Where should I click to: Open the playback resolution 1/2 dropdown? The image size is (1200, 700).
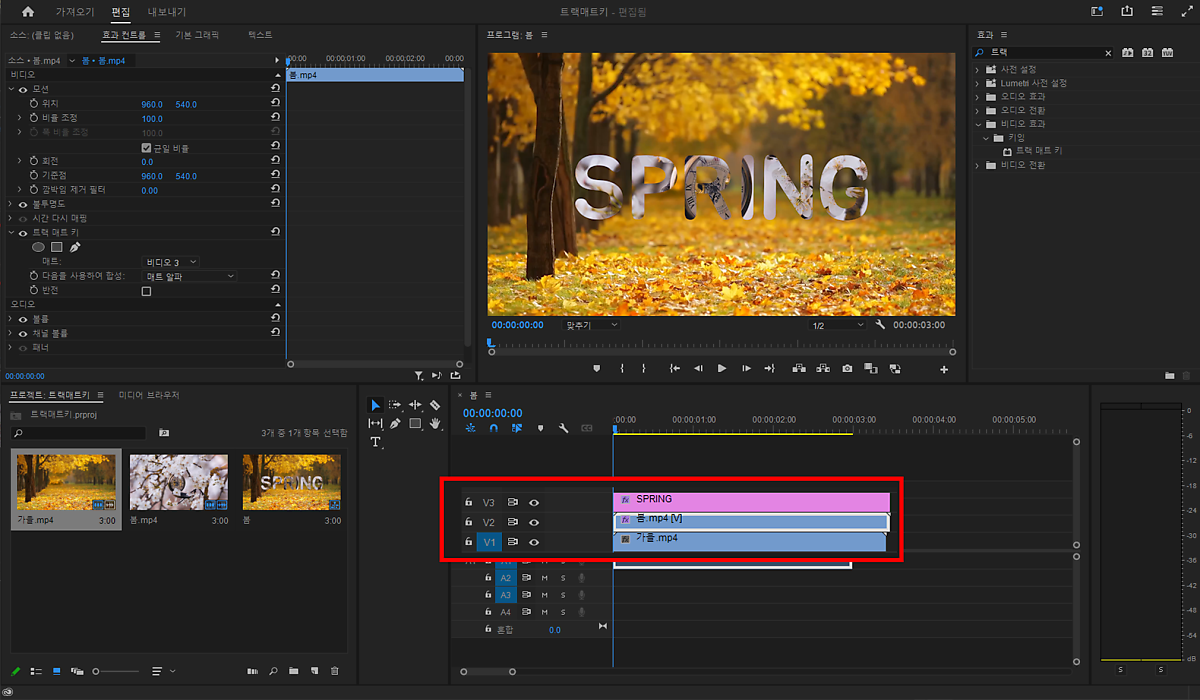click(x=837, y=325)
